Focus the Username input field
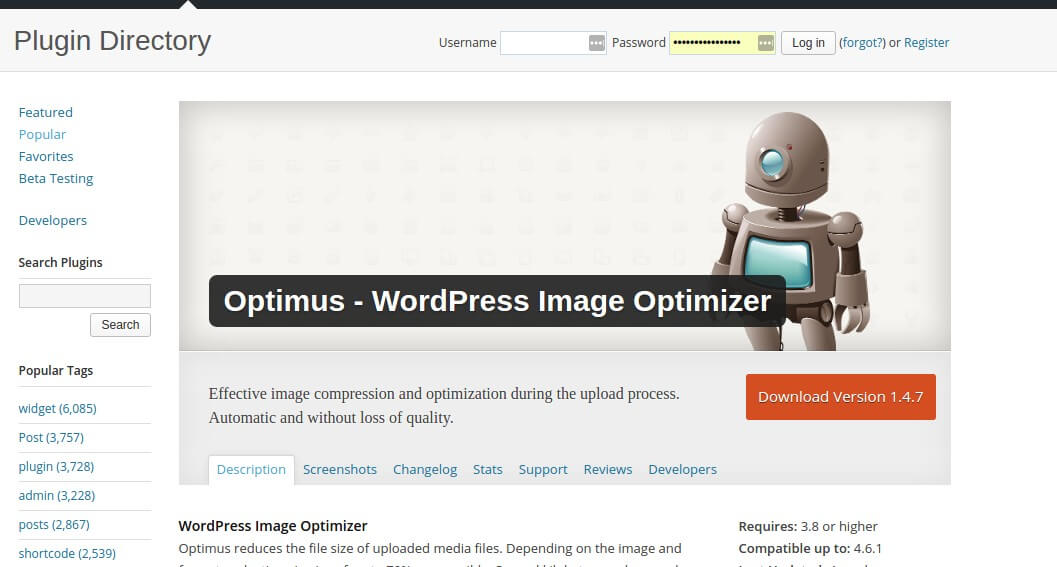 (553, 43)
